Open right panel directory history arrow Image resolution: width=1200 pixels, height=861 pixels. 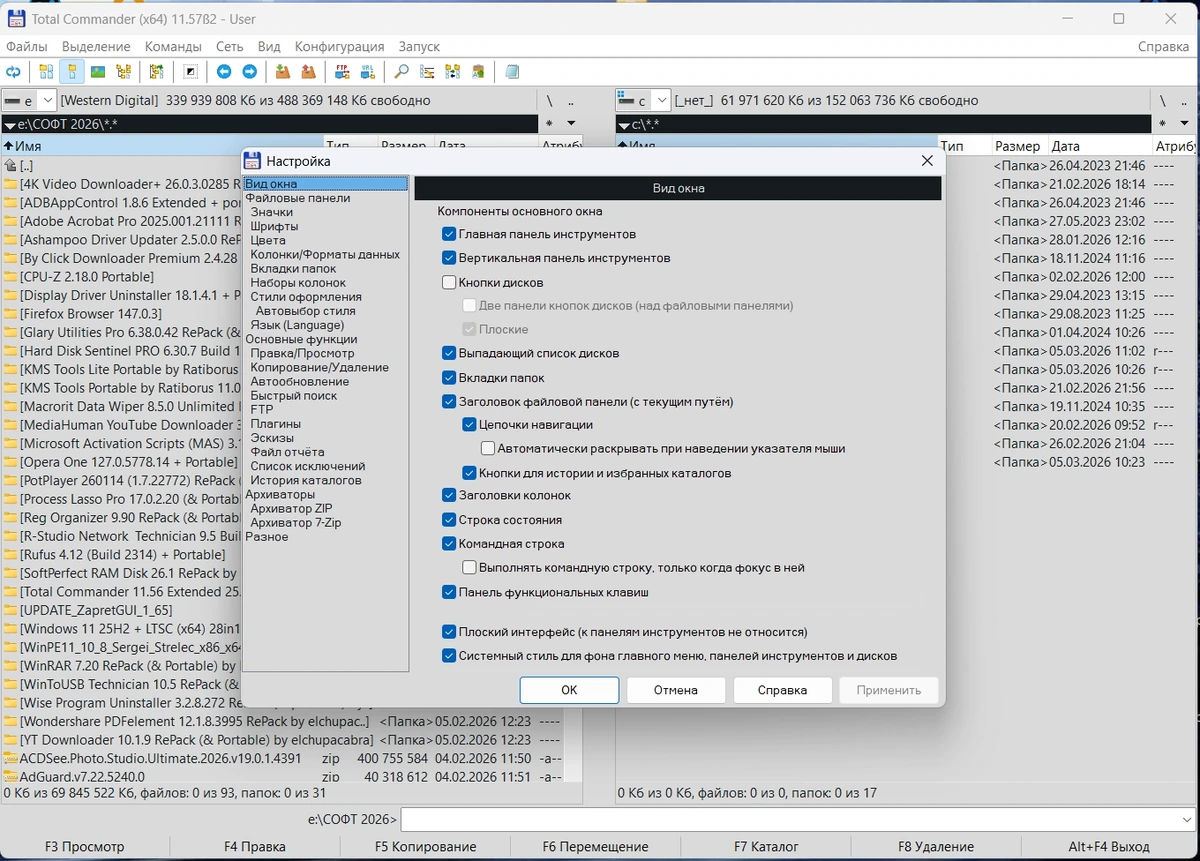pos(1185,124)
